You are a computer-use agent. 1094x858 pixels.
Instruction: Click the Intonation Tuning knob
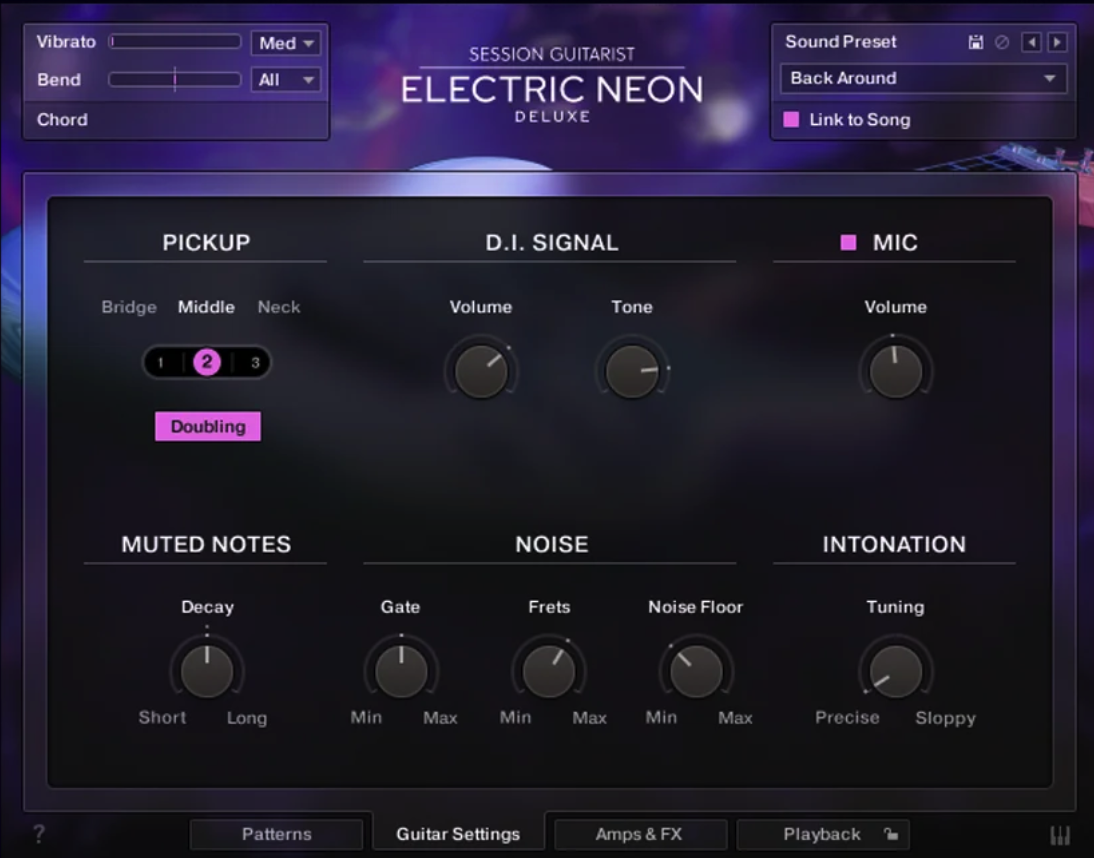896,671
